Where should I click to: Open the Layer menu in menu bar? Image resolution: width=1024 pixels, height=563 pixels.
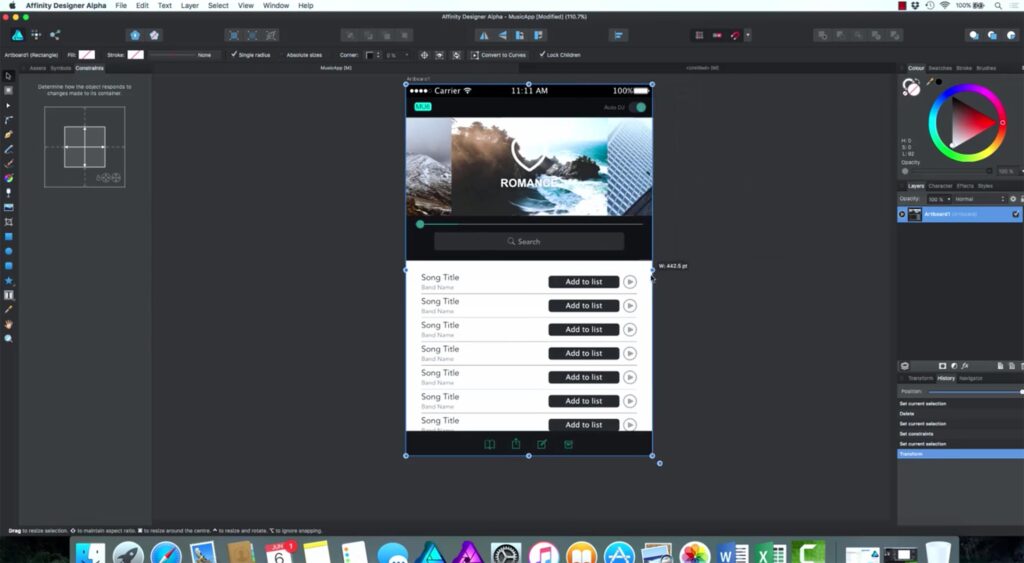[x=189, y=6]
